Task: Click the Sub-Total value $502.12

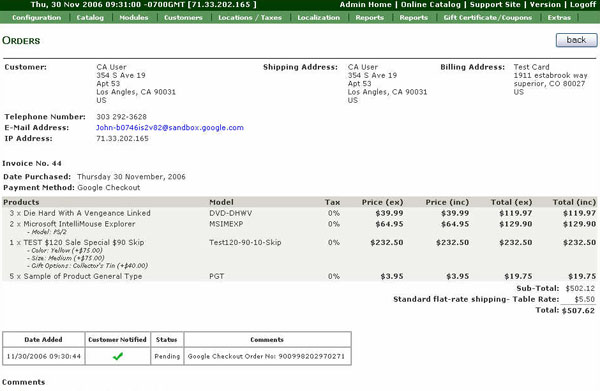Action: click(x=580, y=288)
